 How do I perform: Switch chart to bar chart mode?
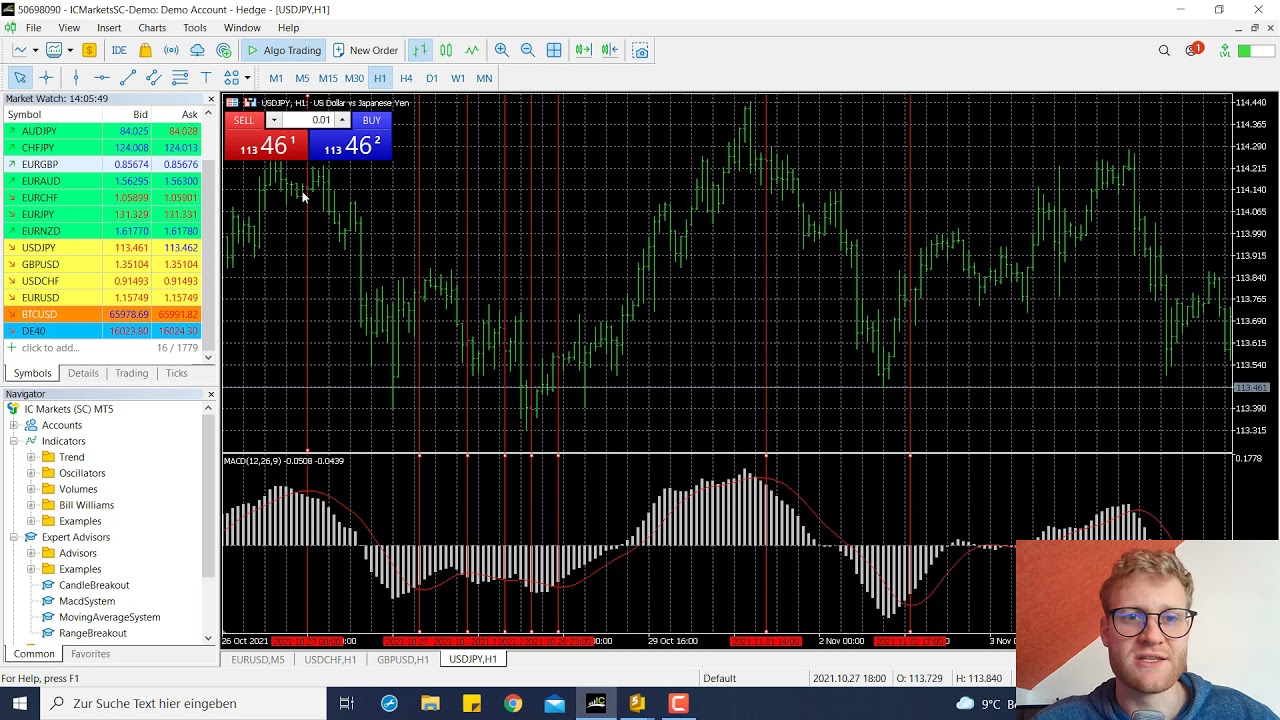[x=420, y=50]
